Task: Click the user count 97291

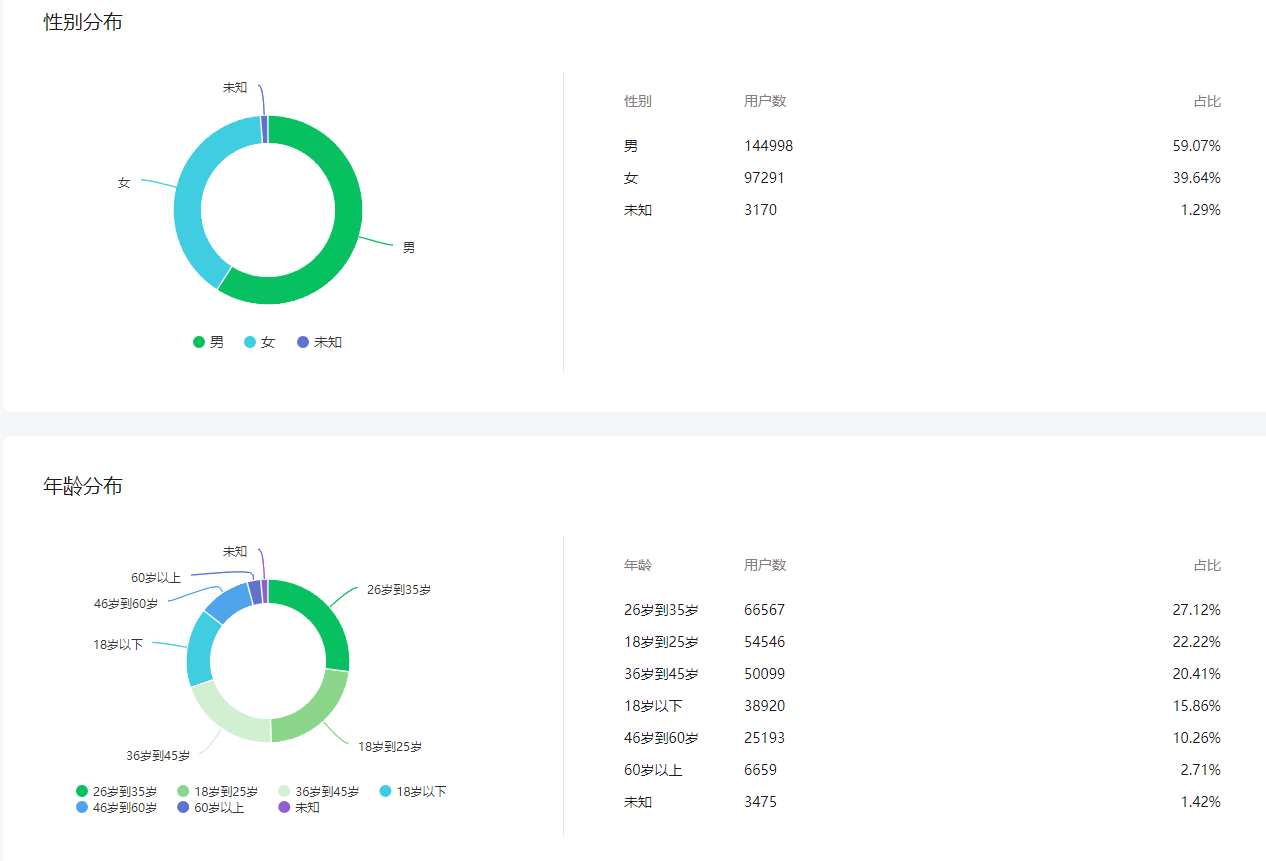Action: 764,178
